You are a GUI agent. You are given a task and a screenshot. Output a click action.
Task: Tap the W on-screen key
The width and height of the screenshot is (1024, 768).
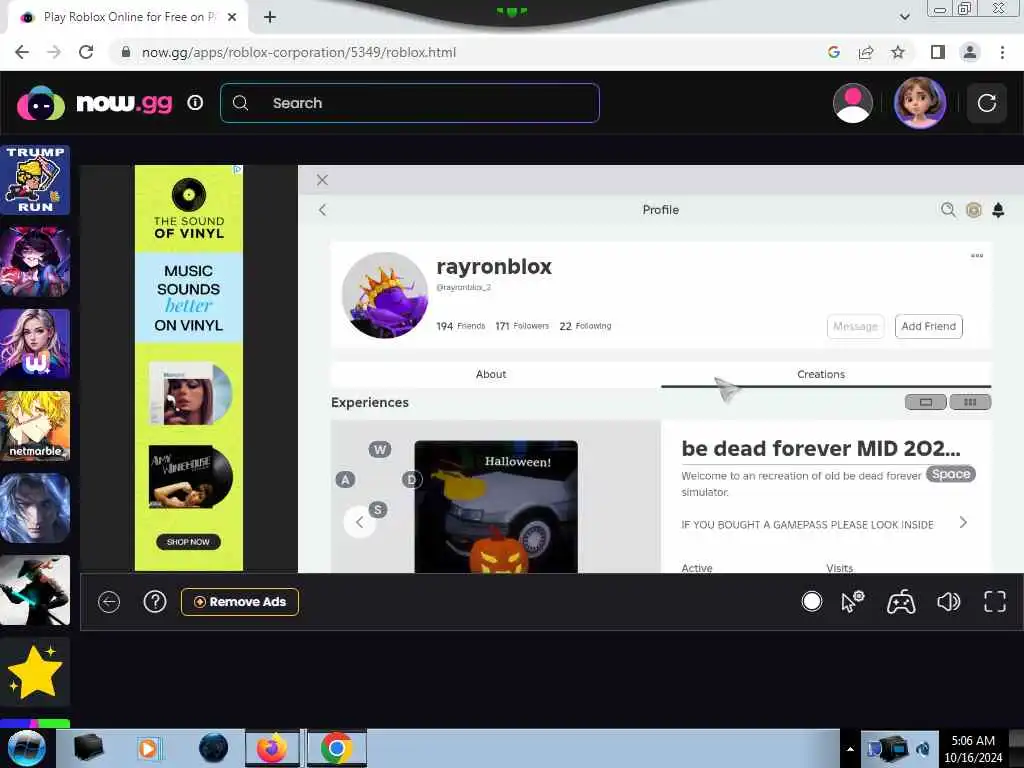(380, 449)
